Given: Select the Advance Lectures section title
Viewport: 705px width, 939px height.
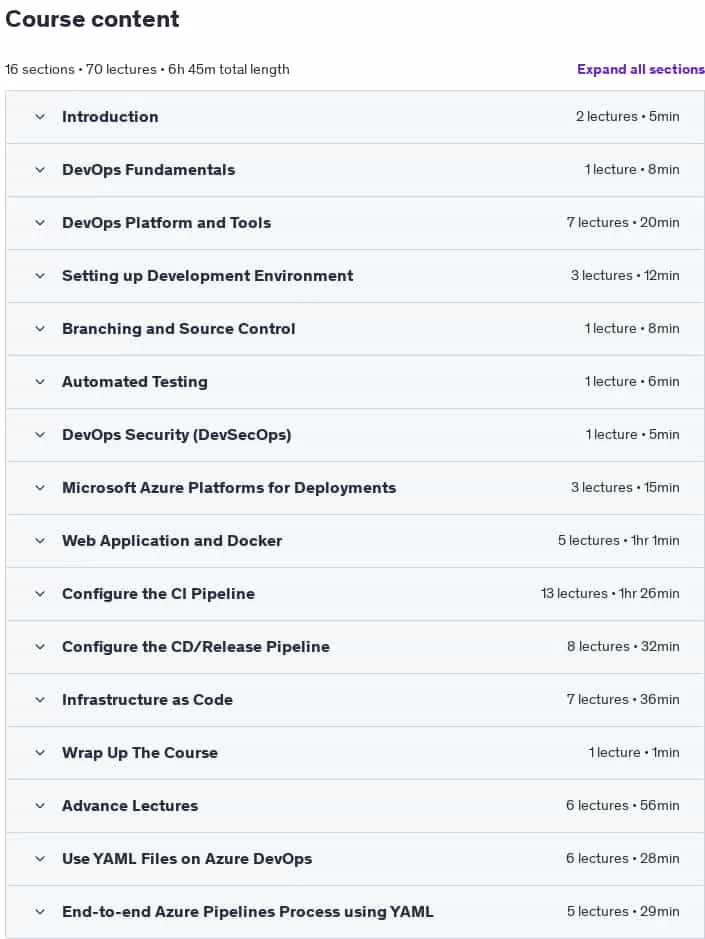Looking at the screenshot, I should coord(130,806).
